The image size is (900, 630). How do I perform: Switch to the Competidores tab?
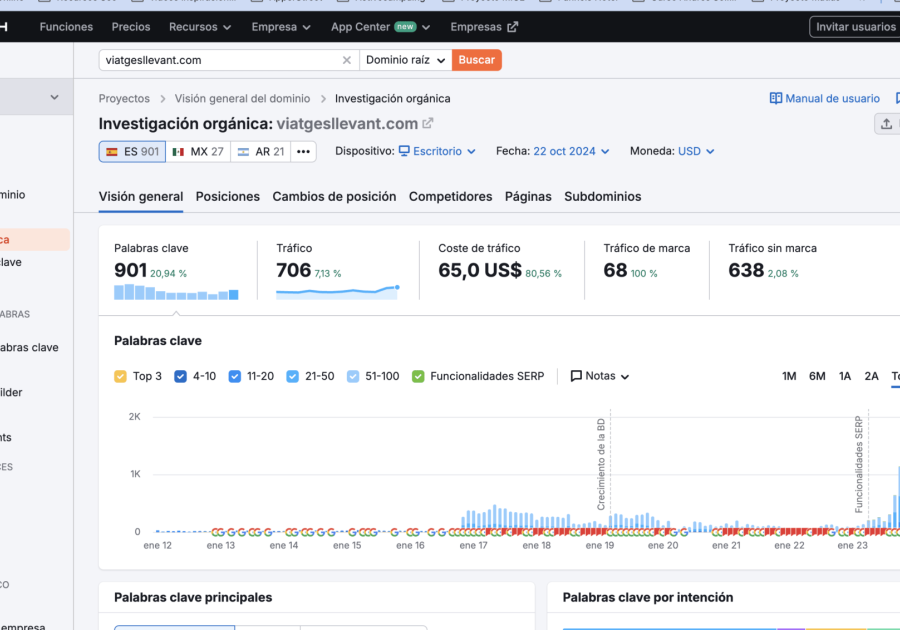coord(451,196)
